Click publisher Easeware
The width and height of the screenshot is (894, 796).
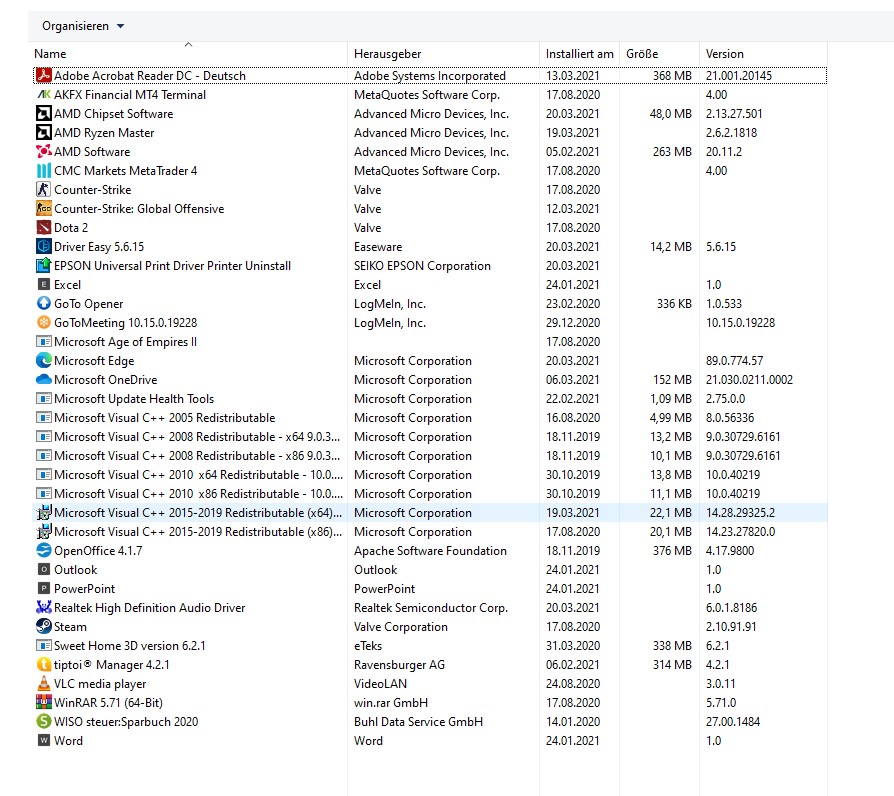377,247
